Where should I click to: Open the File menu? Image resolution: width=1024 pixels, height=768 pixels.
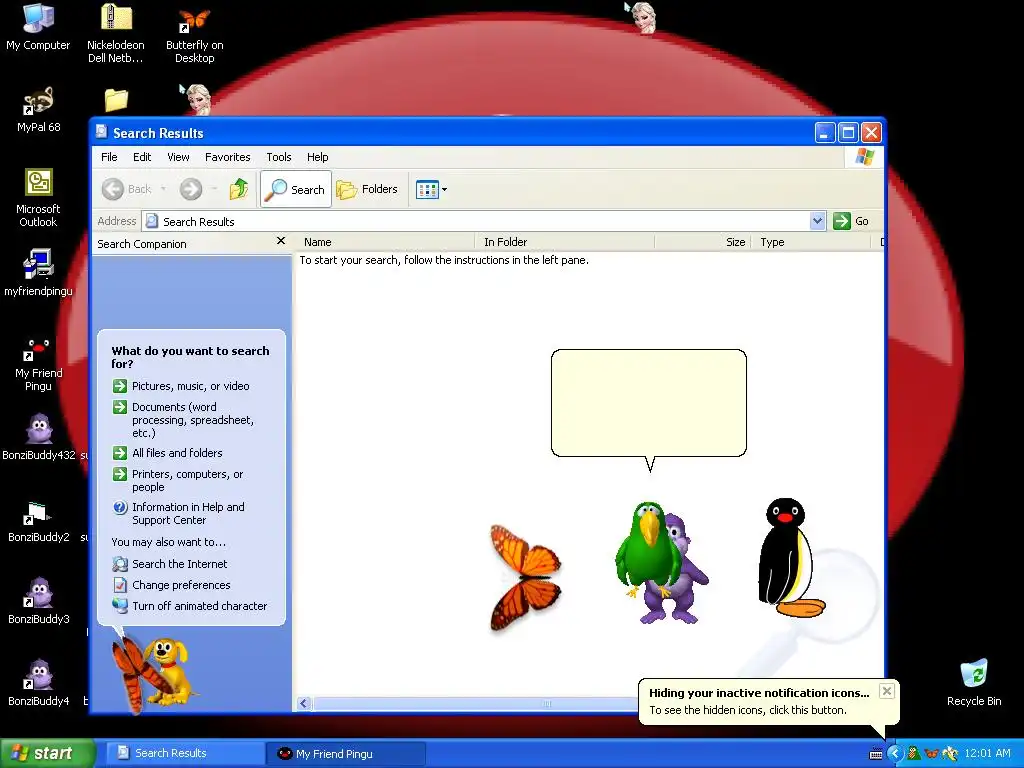(x=109, y=157)
